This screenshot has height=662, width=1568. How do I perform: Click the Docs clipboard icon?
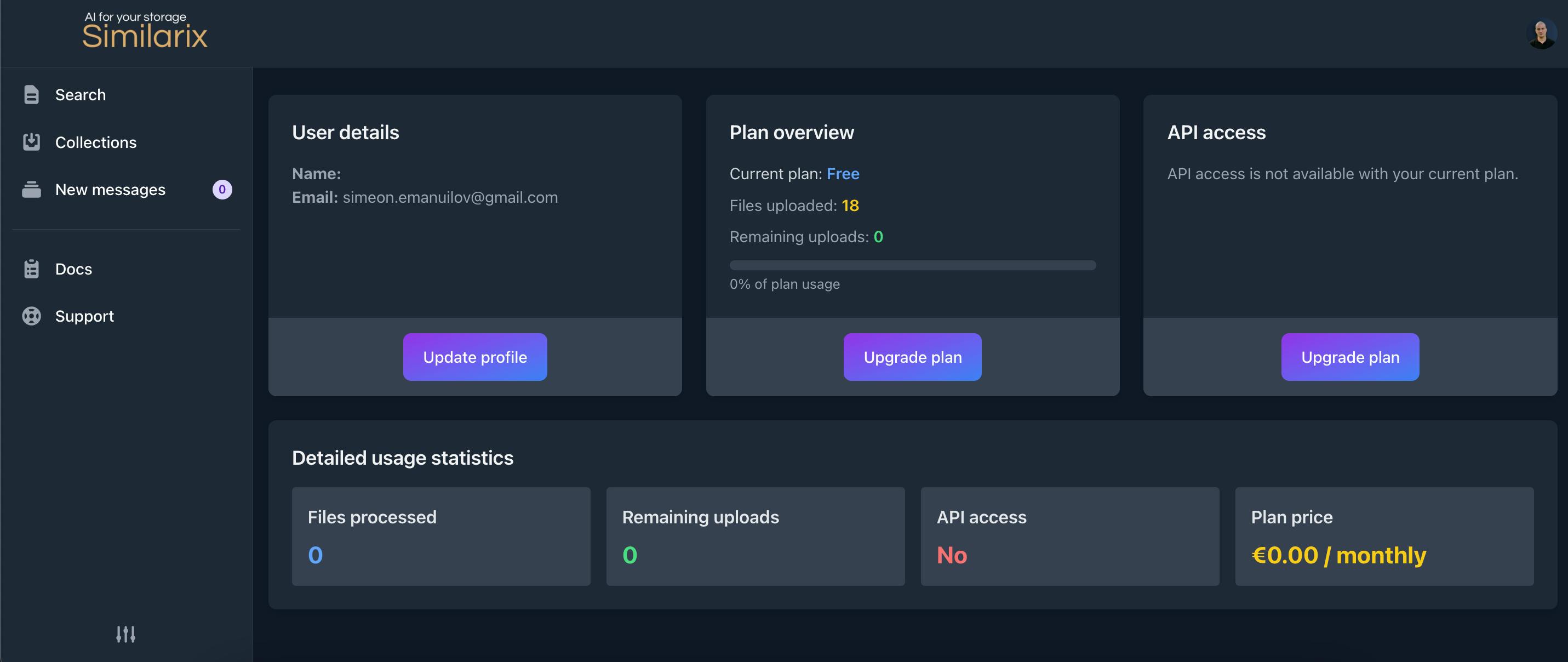coord(31,269)
